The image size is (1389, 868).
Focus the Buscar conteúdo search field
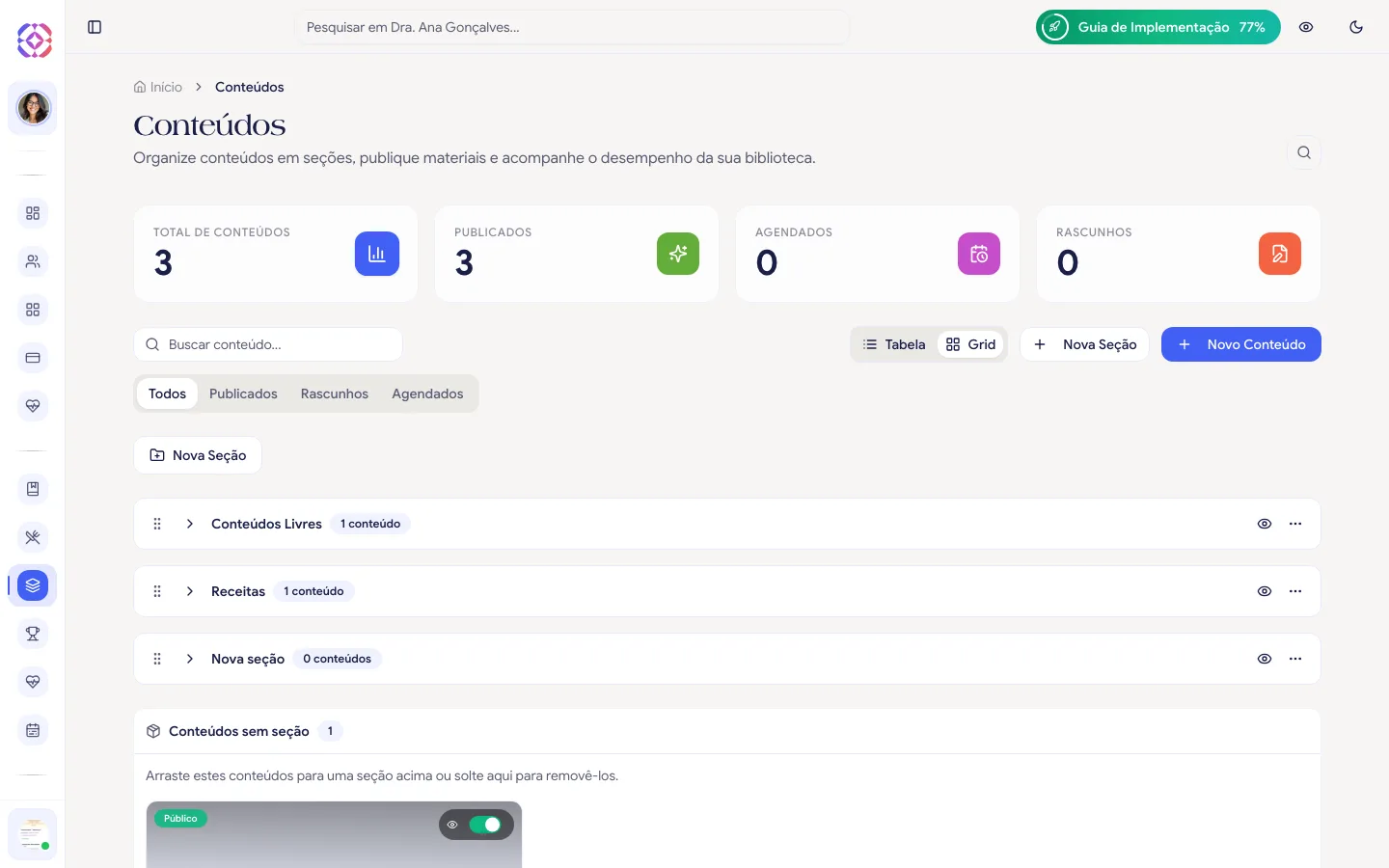[x=268, y=344]
